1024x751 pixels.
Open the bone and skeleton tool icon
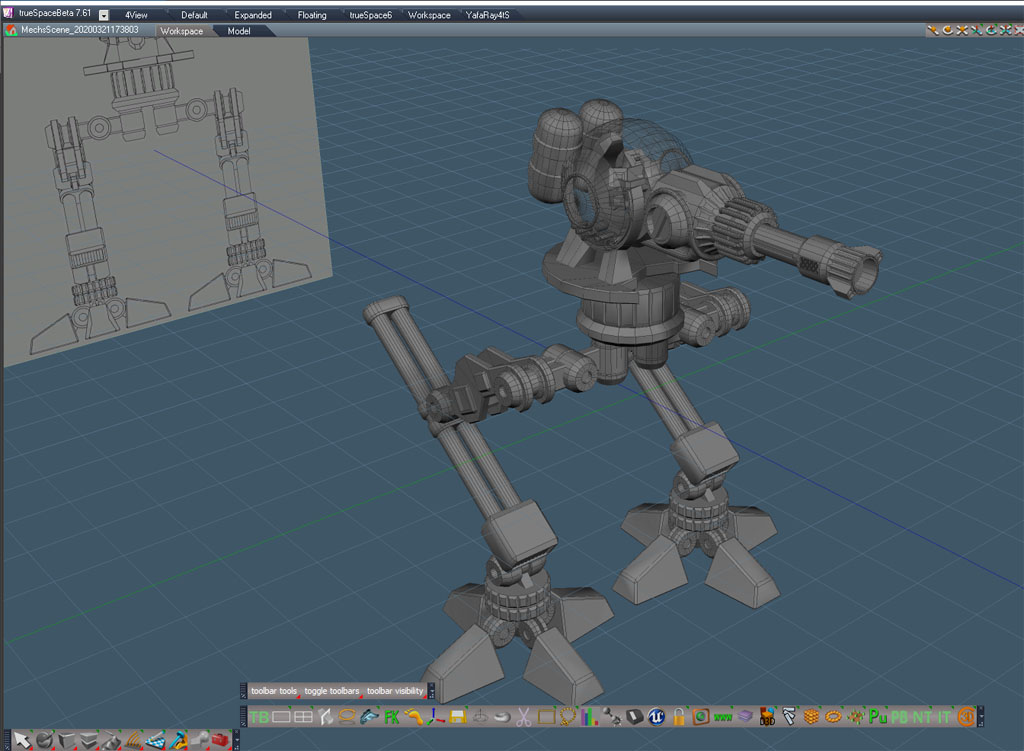(x=177, y=740)
